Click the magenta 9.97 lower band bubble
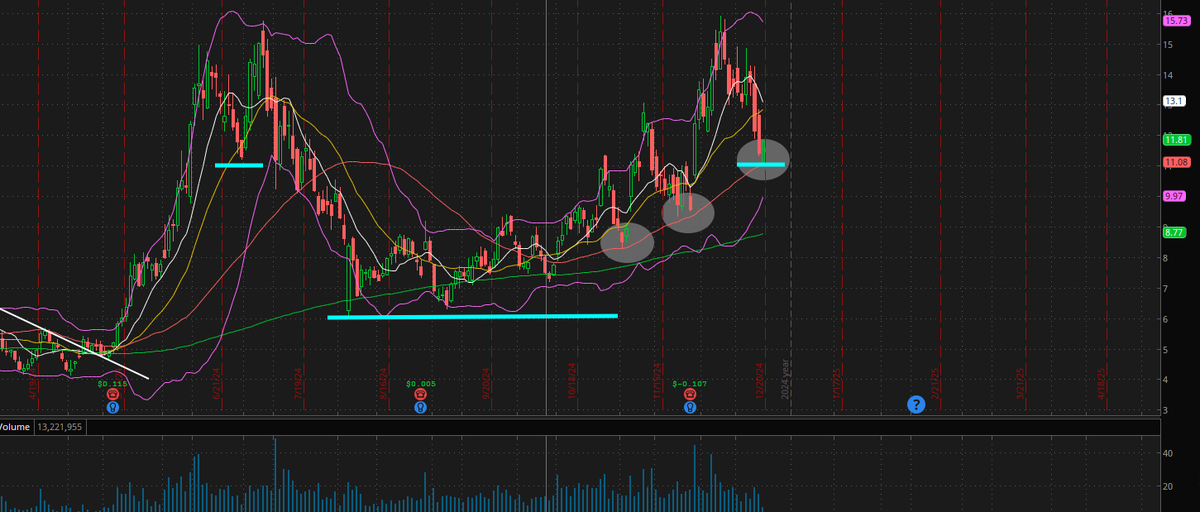The width and height of the screenshot is (1200, 512). click(1174, 196)
